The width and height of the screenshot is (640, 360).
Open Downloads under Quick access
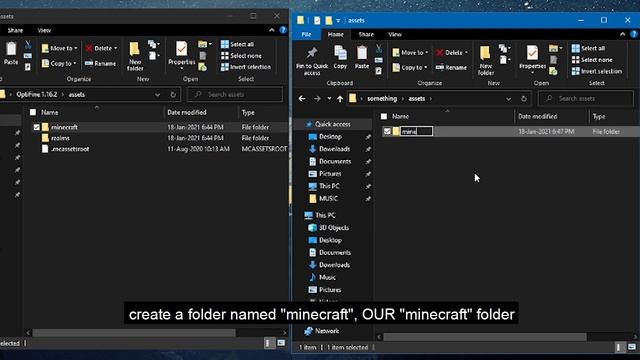[334, 149]
